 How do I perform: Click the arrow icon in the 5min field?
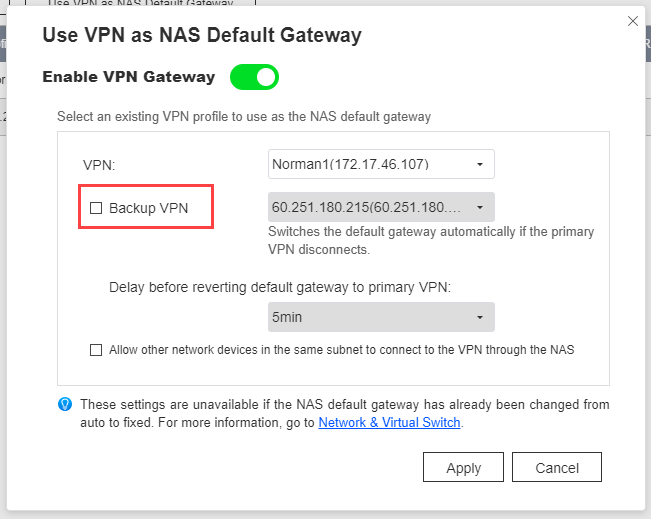tap(480, 318)
